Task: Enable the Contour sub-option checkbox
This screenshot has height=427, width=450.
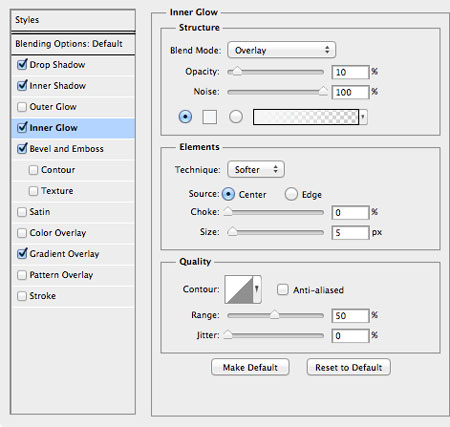Action: (33, 170)
